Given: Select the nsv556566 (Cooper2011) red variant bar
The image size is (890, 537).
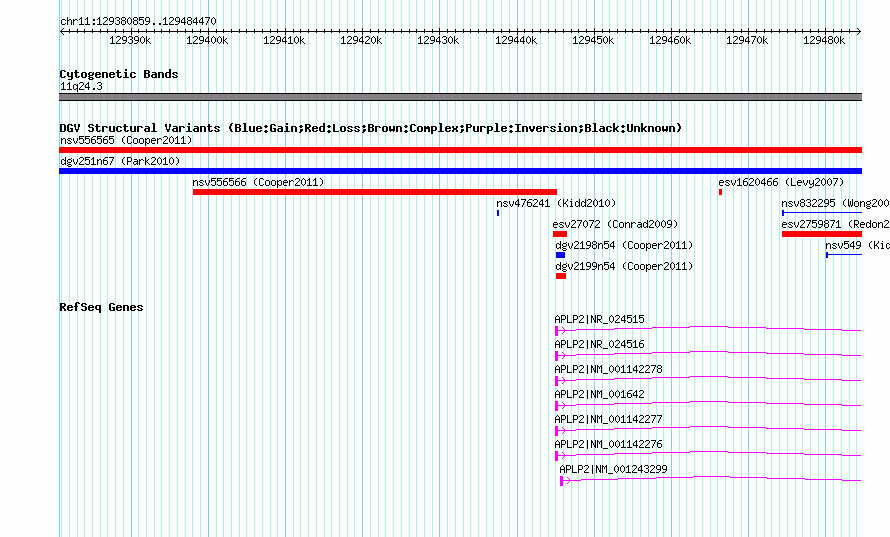Looking at the screenshot, I should (x=375, y=192).
